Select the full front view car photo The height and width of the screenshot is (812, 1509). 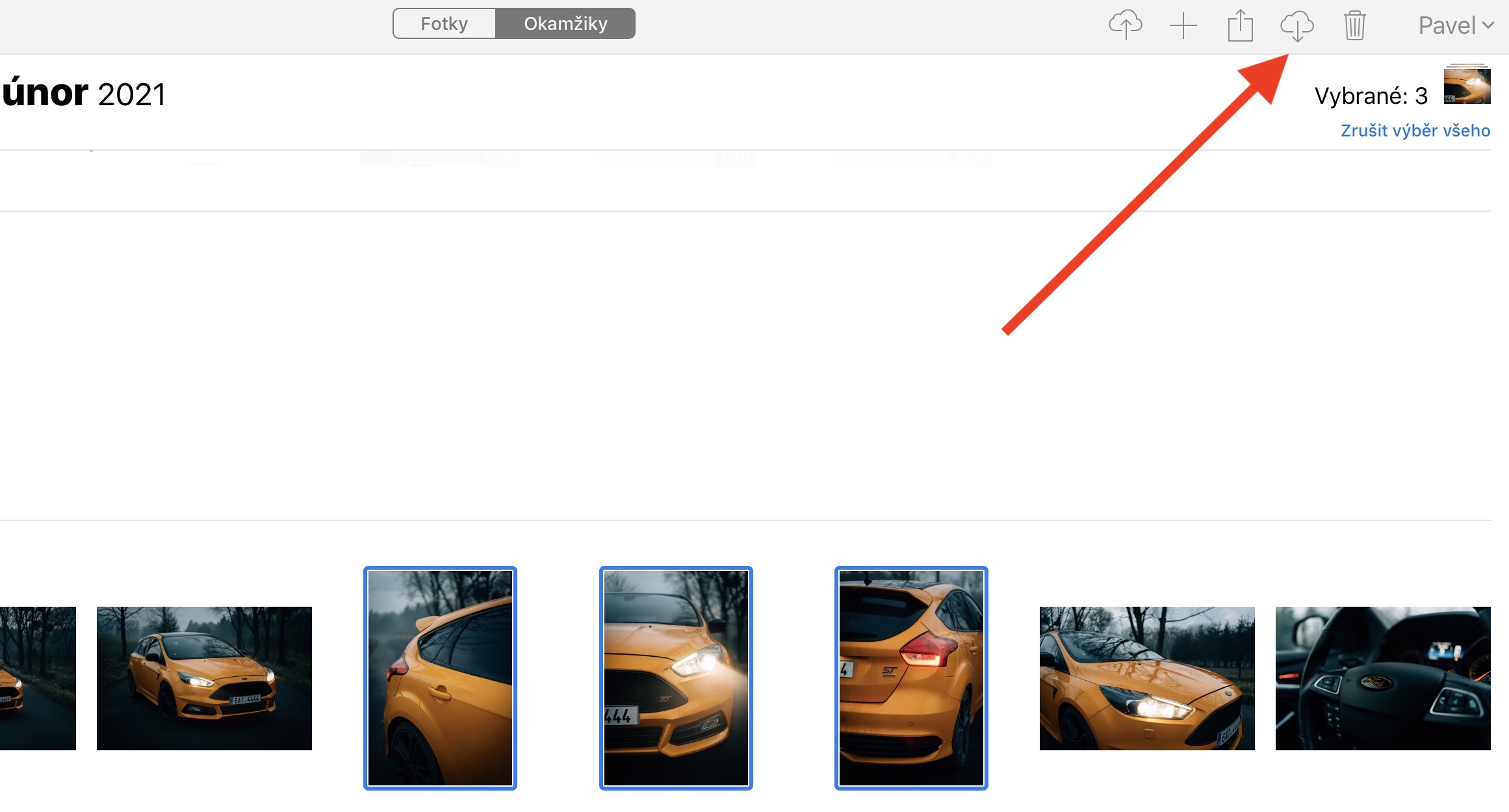coord(204,678)
